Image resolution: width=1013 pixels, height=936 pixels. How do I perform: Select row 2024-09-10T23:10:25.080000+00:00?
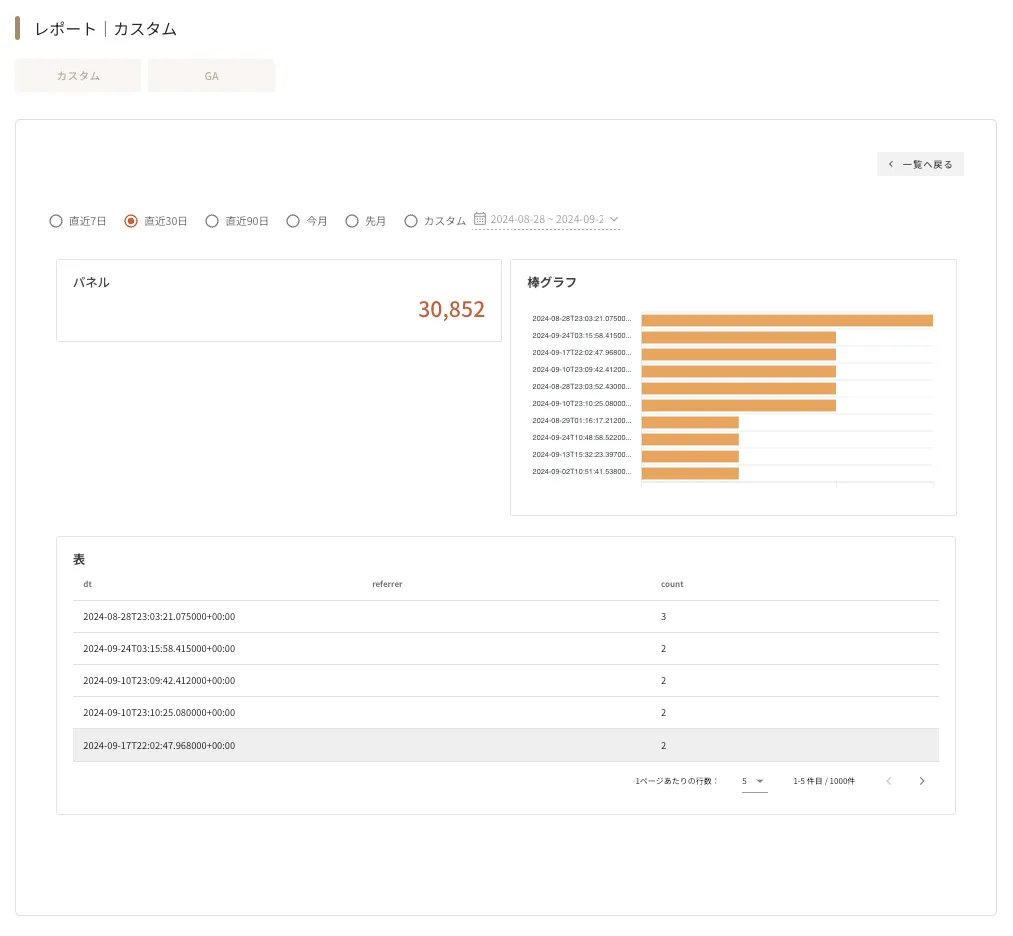[506, 712]
